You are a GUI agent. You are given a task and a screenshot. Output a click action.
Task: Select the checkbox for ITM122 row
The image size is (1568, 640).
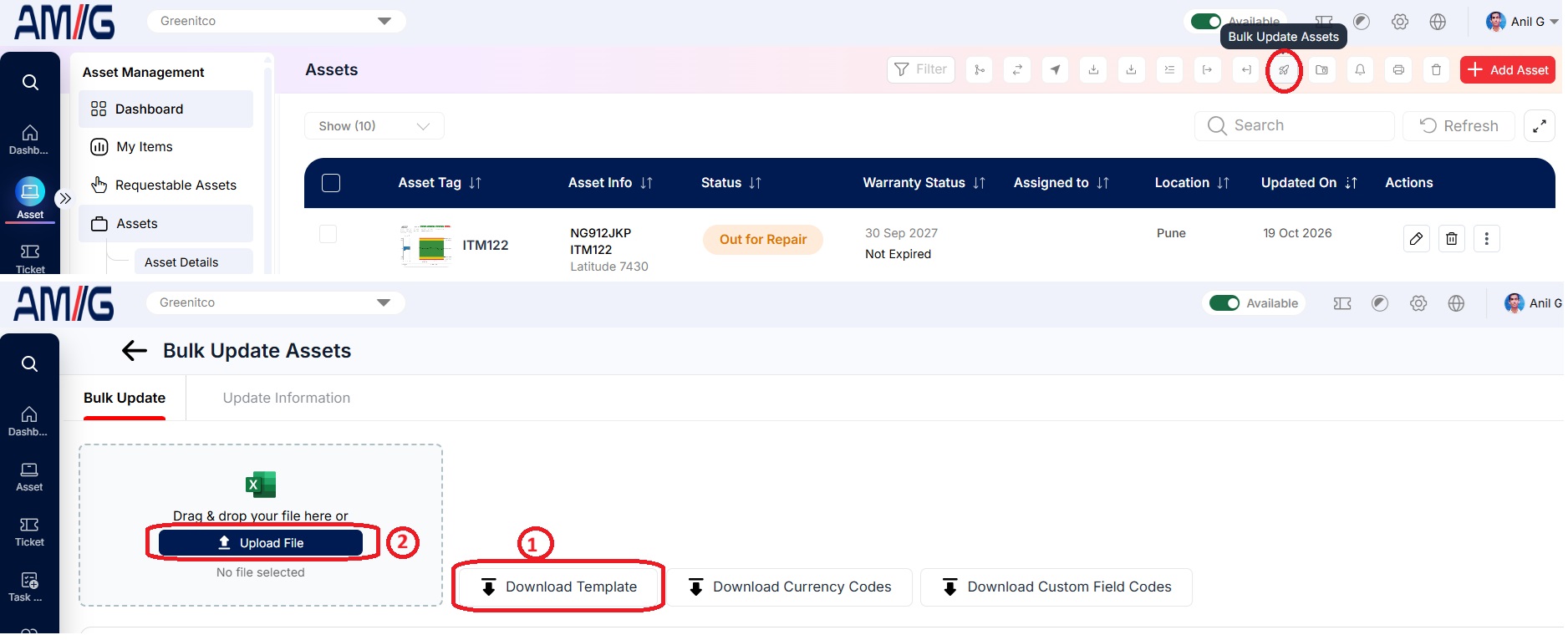coord(328,234)
